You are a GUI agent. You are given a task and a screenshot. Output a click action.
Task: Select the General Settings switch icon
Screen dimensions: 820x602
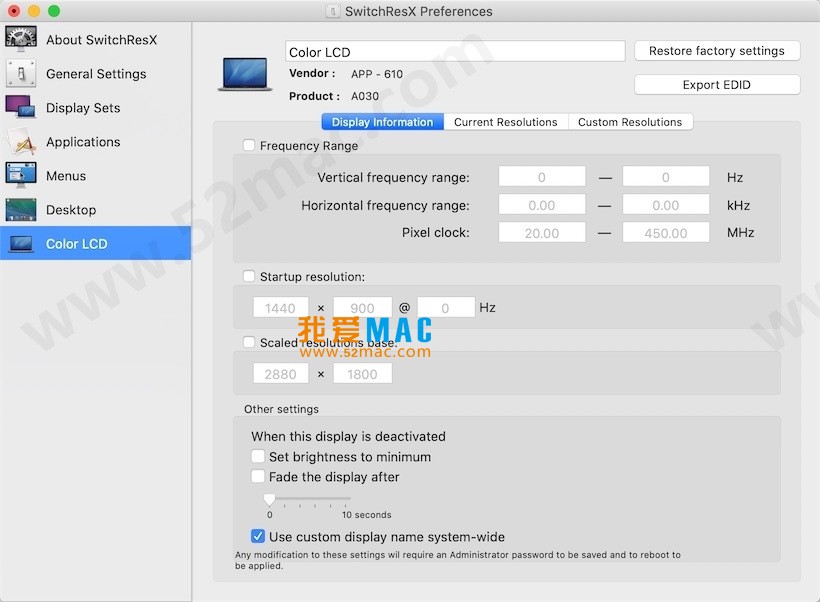[x=21, y=73]
